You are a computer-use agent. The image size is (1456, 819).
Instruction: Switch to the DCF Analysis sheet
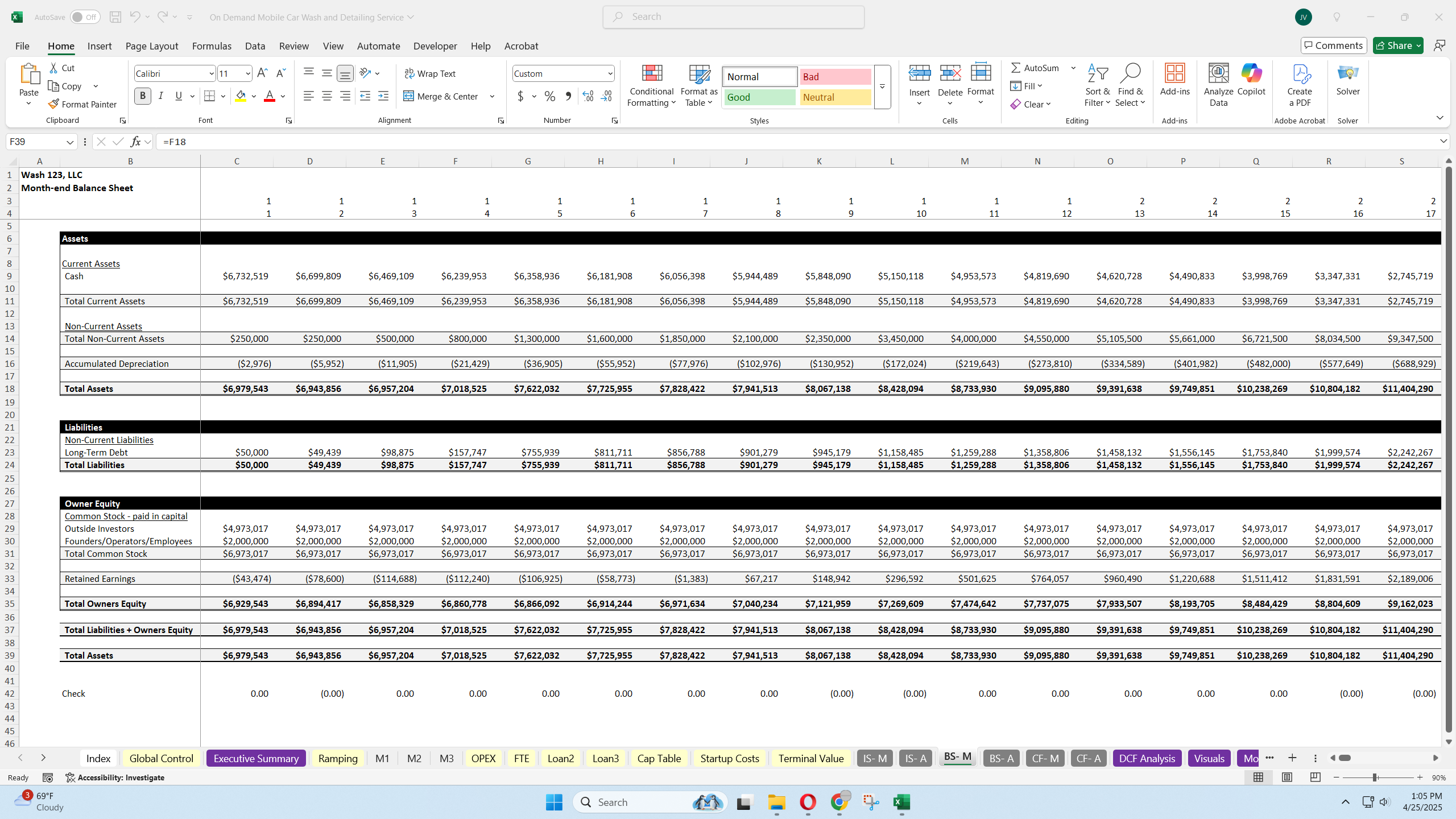pyautogui.click(x=1147, y=758)
